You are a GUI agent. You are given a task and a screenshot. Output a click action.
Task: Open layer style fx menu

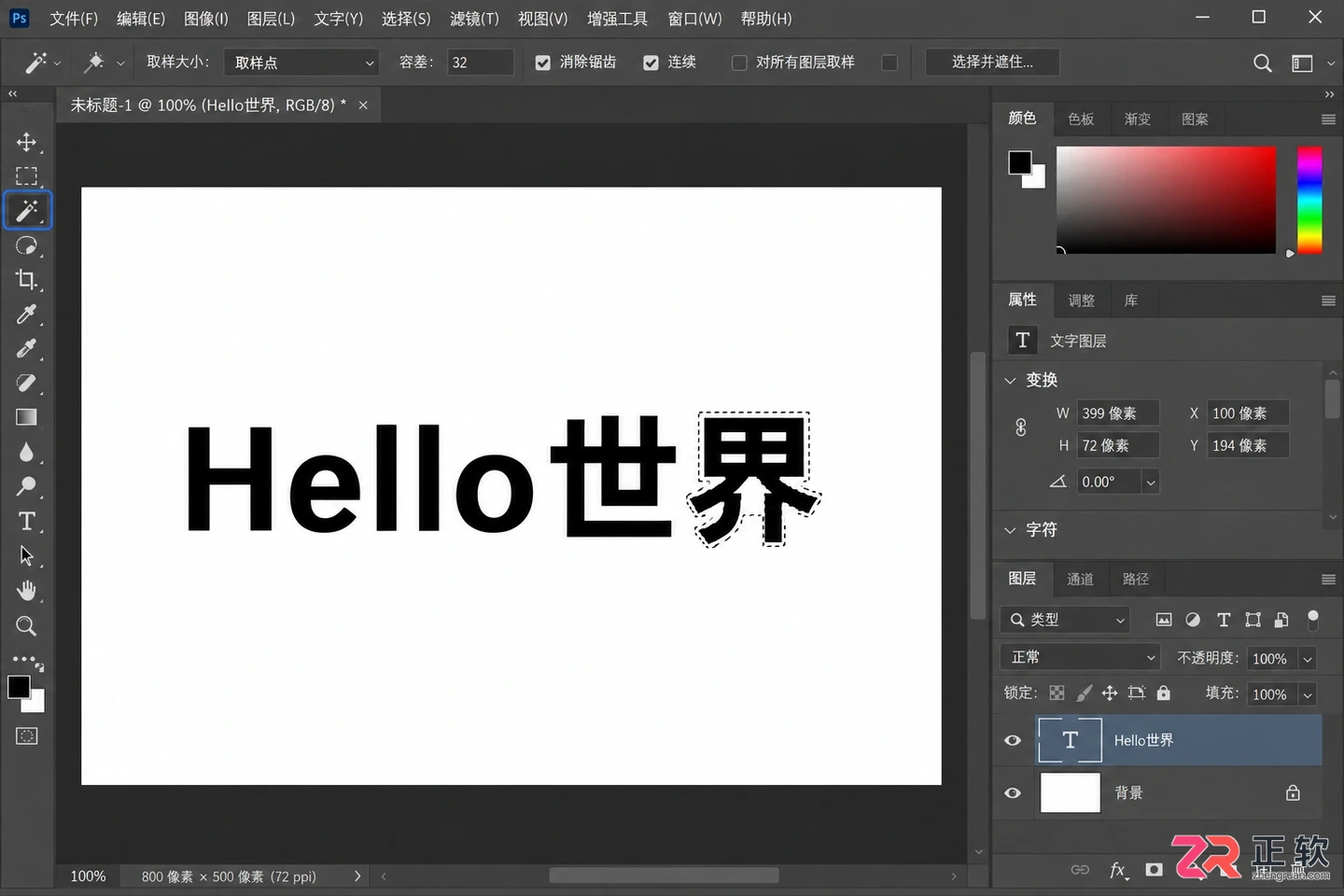pyautogui.click(x=1118, y=870)
